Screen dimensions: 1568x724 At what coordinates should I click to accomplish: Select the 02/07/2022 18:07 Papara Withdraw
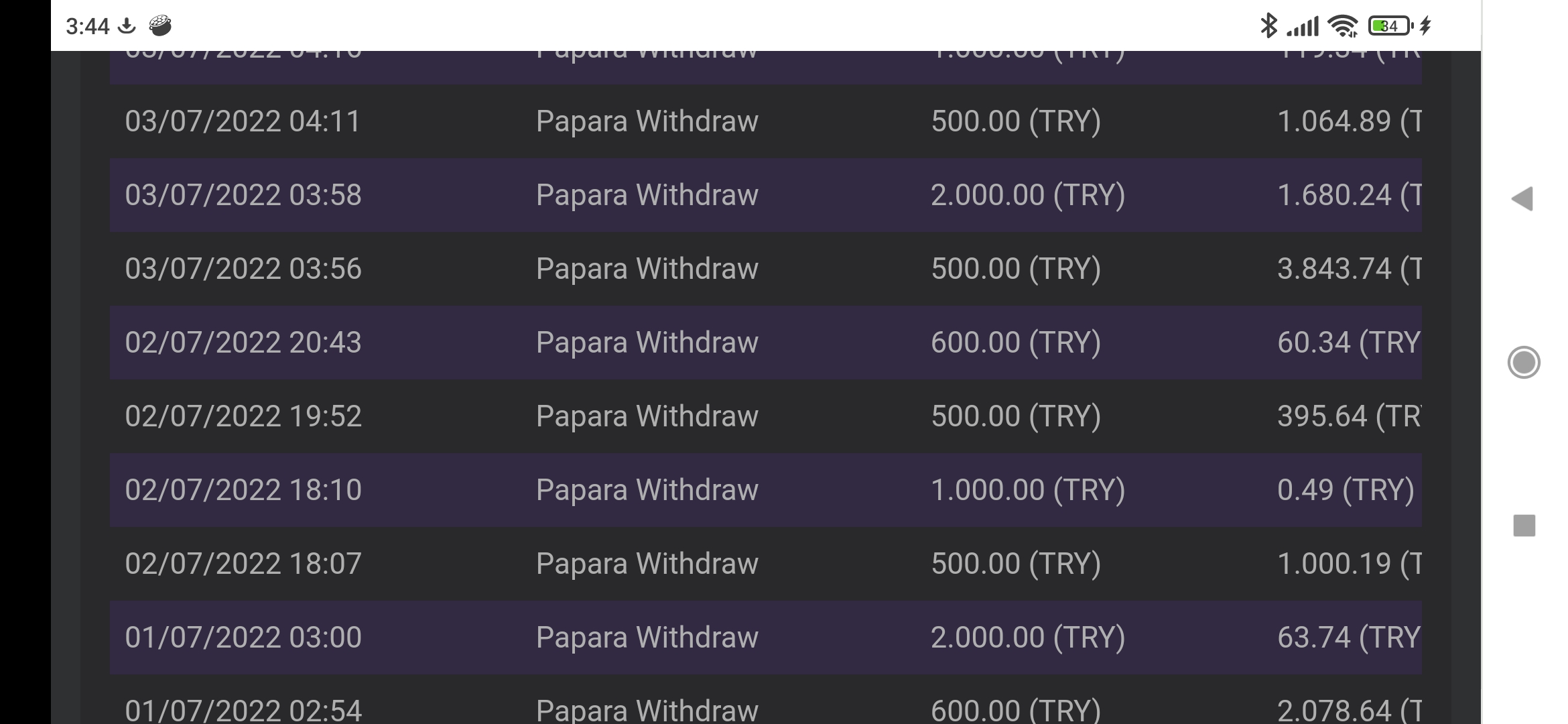tap(766, 564)
